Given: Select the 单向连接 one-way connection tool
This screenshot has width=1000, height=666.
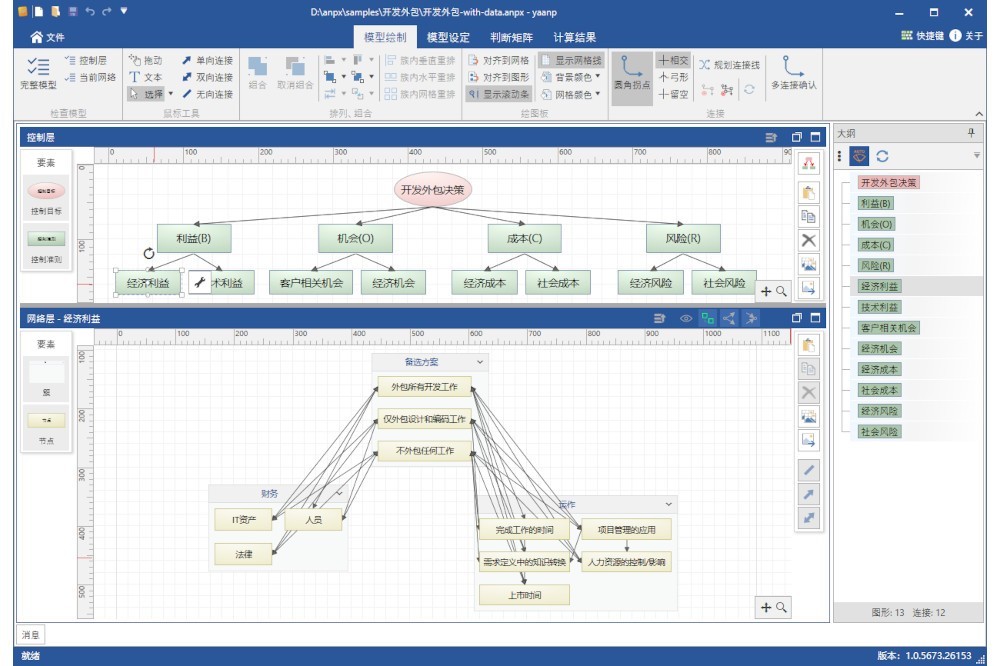Looking at the screenshot, I should click(207, 60).
